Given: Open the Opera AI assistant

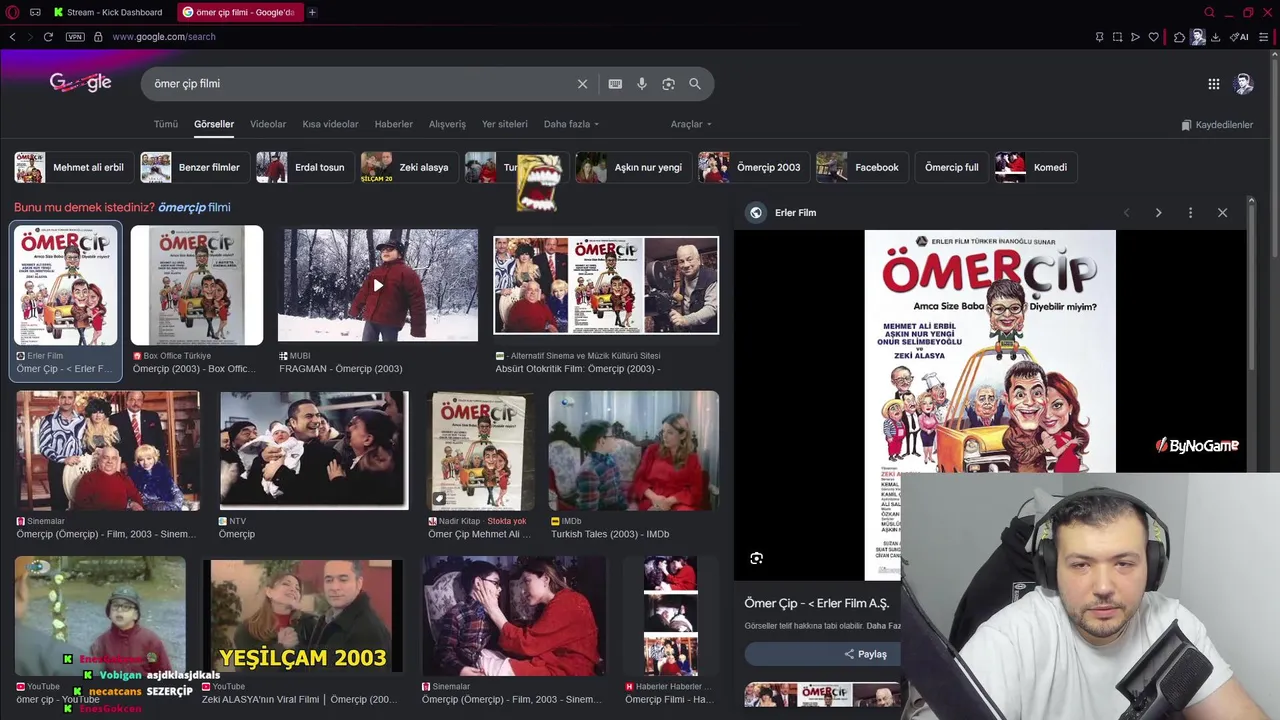Looking at the screenshot, I should click(x=1240, y=37).
